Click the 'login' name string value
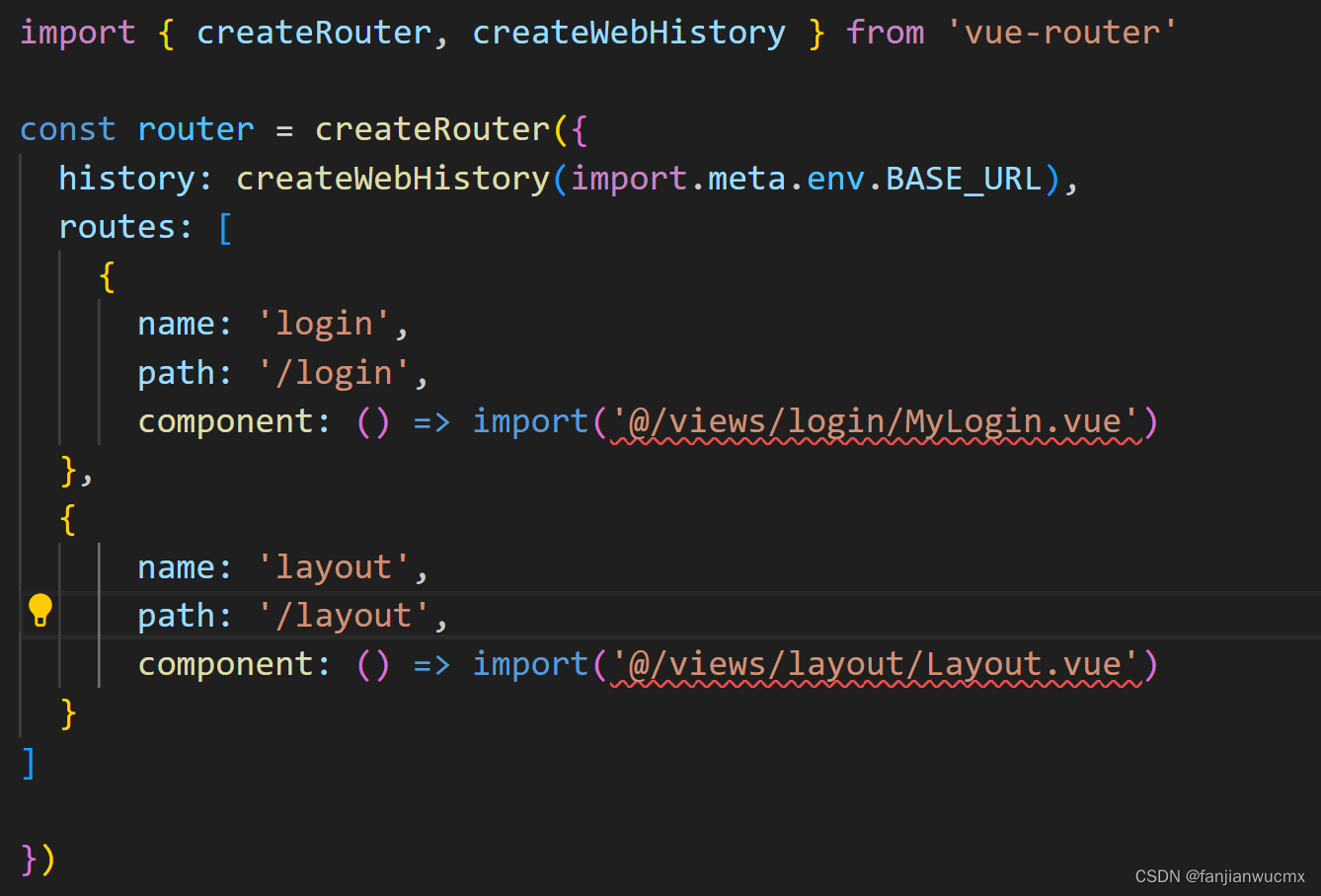1321x896 pixels. pos(324,324)
